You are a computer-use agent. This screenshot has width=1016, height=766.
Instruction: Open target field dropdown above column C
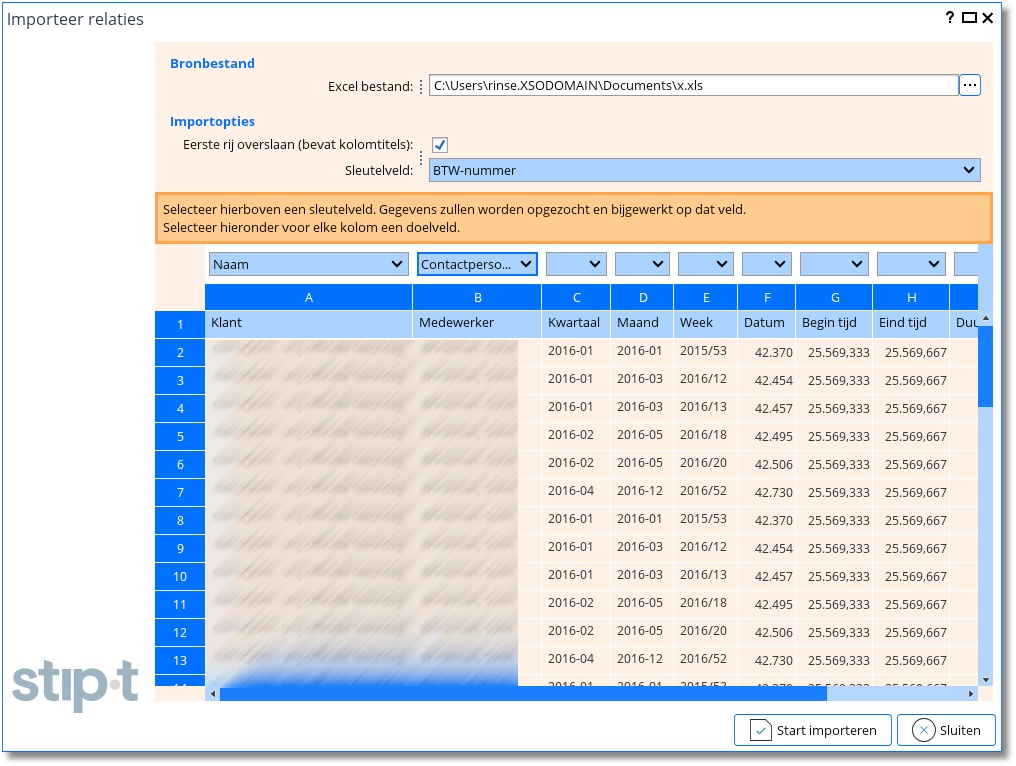pos(576,265)
